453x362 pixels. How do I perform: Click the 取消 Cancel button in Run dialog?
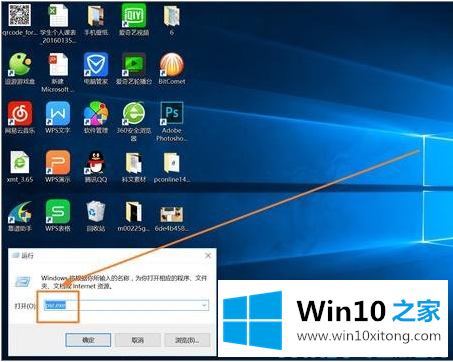pyautogui.click(x=138, y=340)
